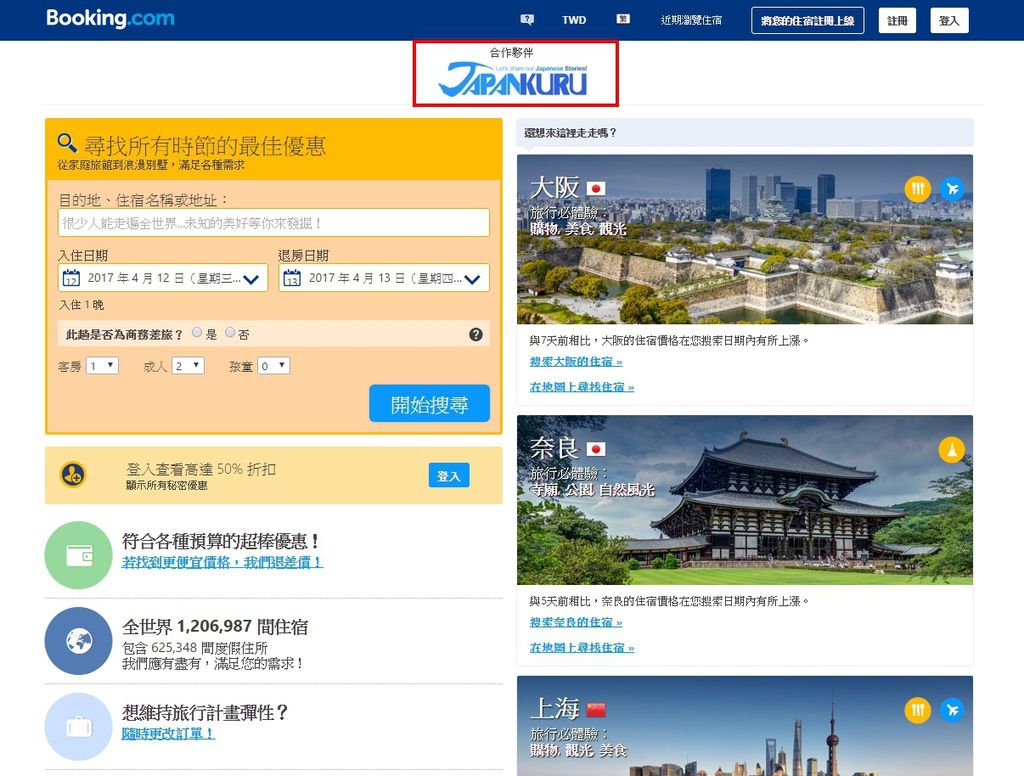Click the blue globe icon for worldwide lodging
Image resolution: width=1024 pixels, height=776 pixels.
pyautogui.click(x=78, y=641)
